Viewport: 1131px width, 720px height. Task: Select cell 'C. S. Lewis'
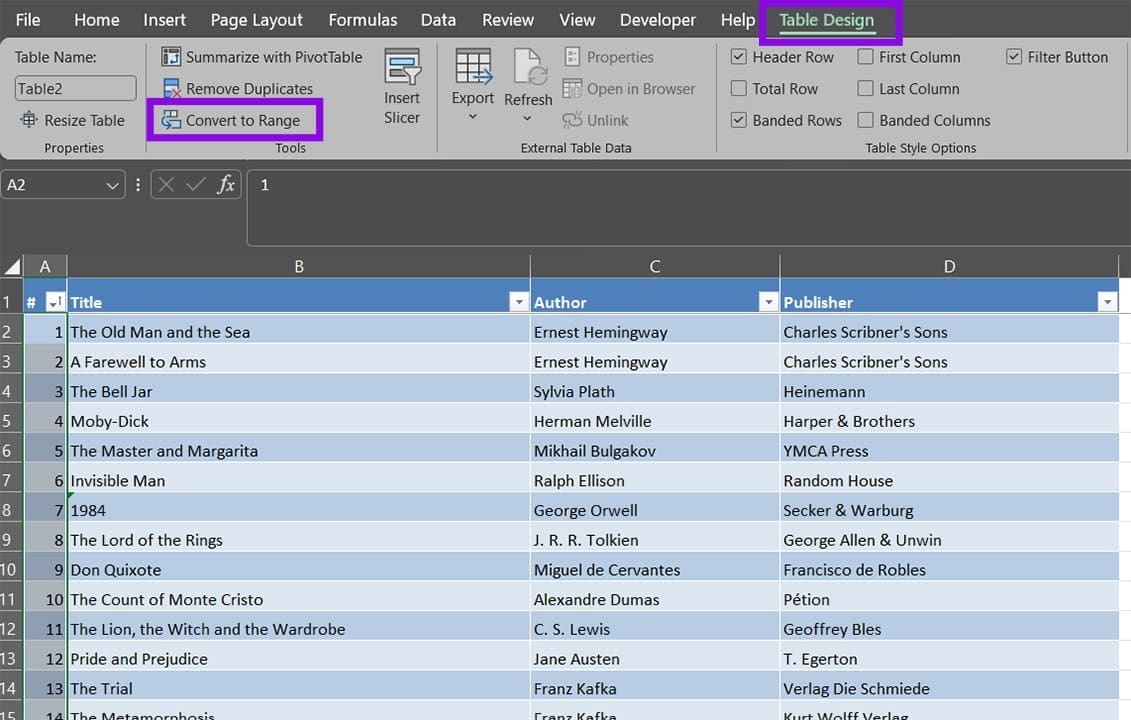coord(655,629)
